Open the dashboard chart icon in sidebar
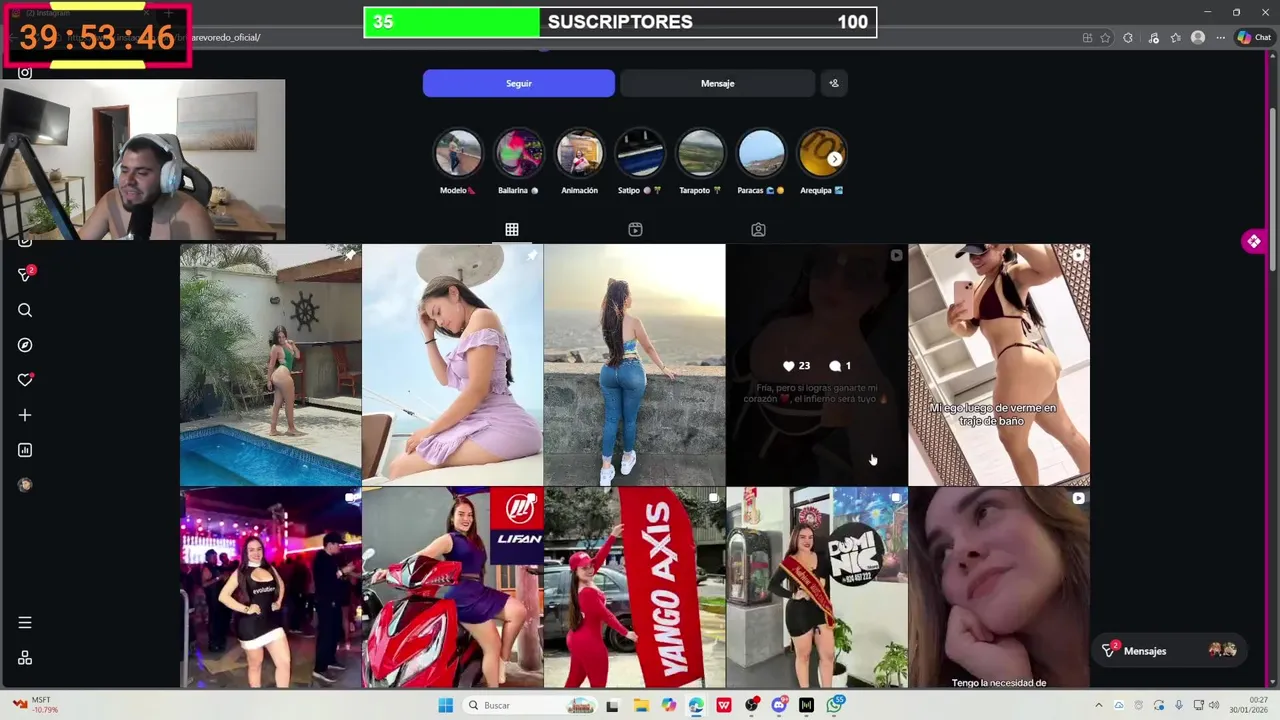The width and height of the screenshot is (1280, 720). tap(25, 450)
